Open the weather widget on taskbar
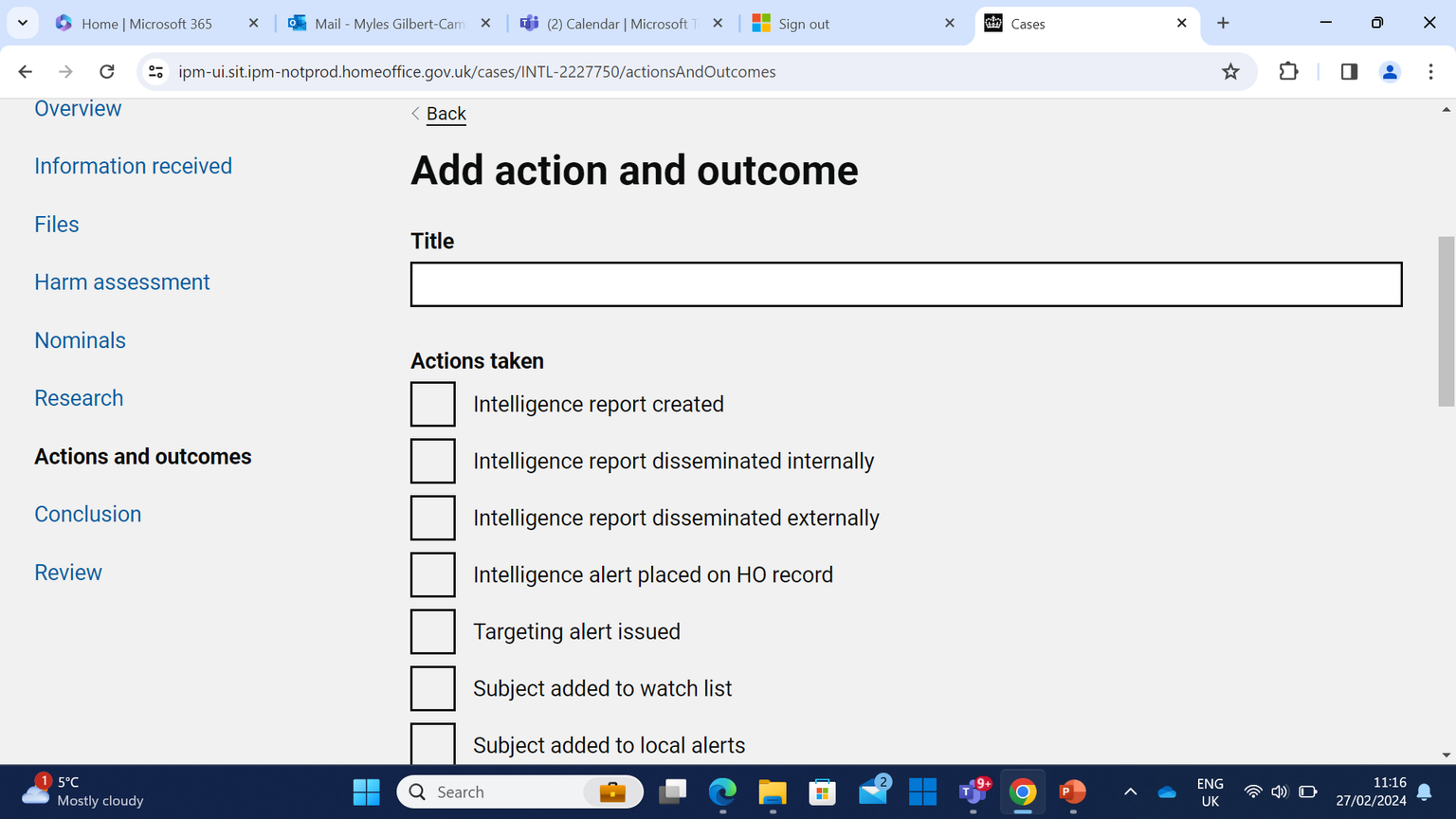 pyautogui.click(x=83, y=792)
